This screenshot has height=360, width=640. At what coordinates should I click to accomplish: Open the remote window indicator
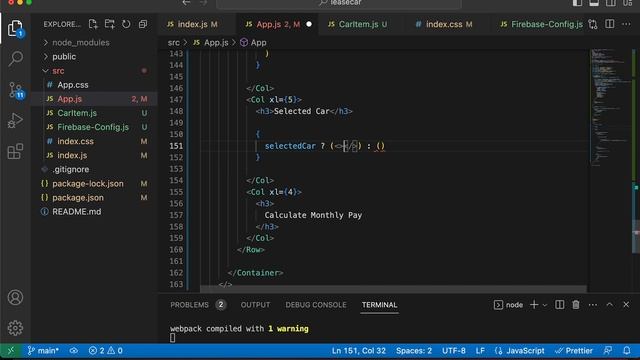pyautogui.click(x=11, y=351)
